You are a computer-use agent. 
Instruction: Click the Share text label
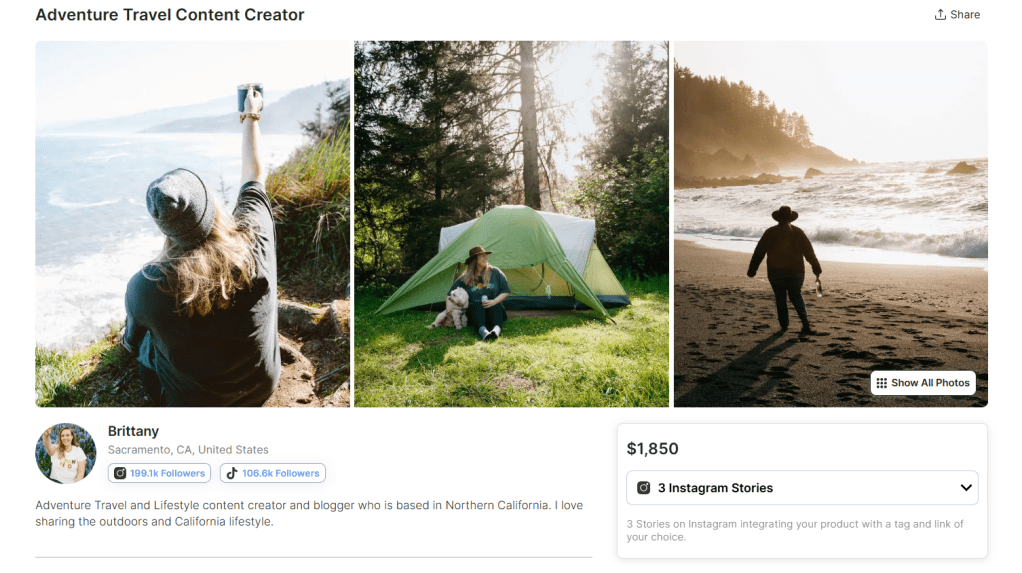(965, 15)
